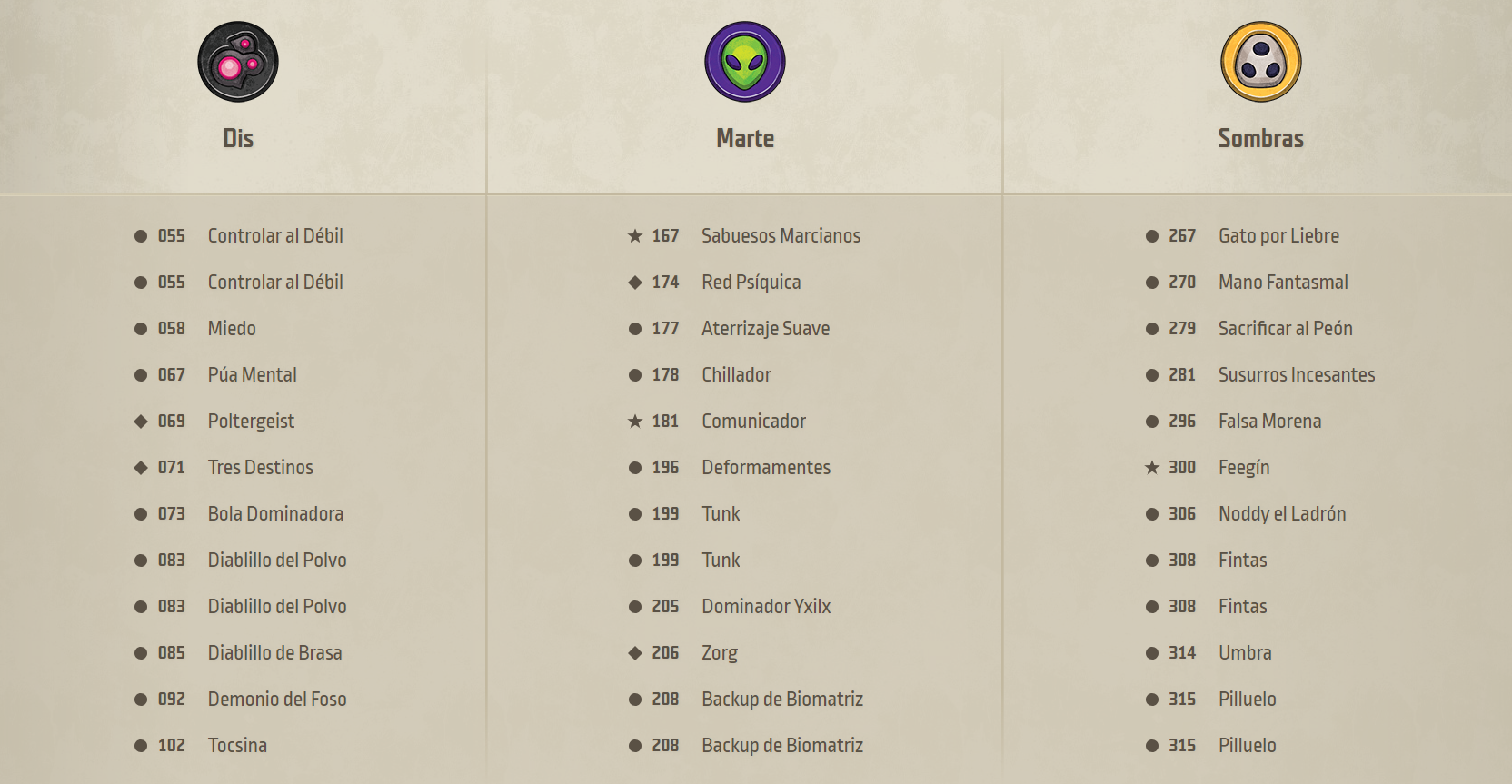Screen dimensions: 1512x784
Task: Click the circle rarity icon beside Demonio del Foso
Action: [x=141, y=700]
